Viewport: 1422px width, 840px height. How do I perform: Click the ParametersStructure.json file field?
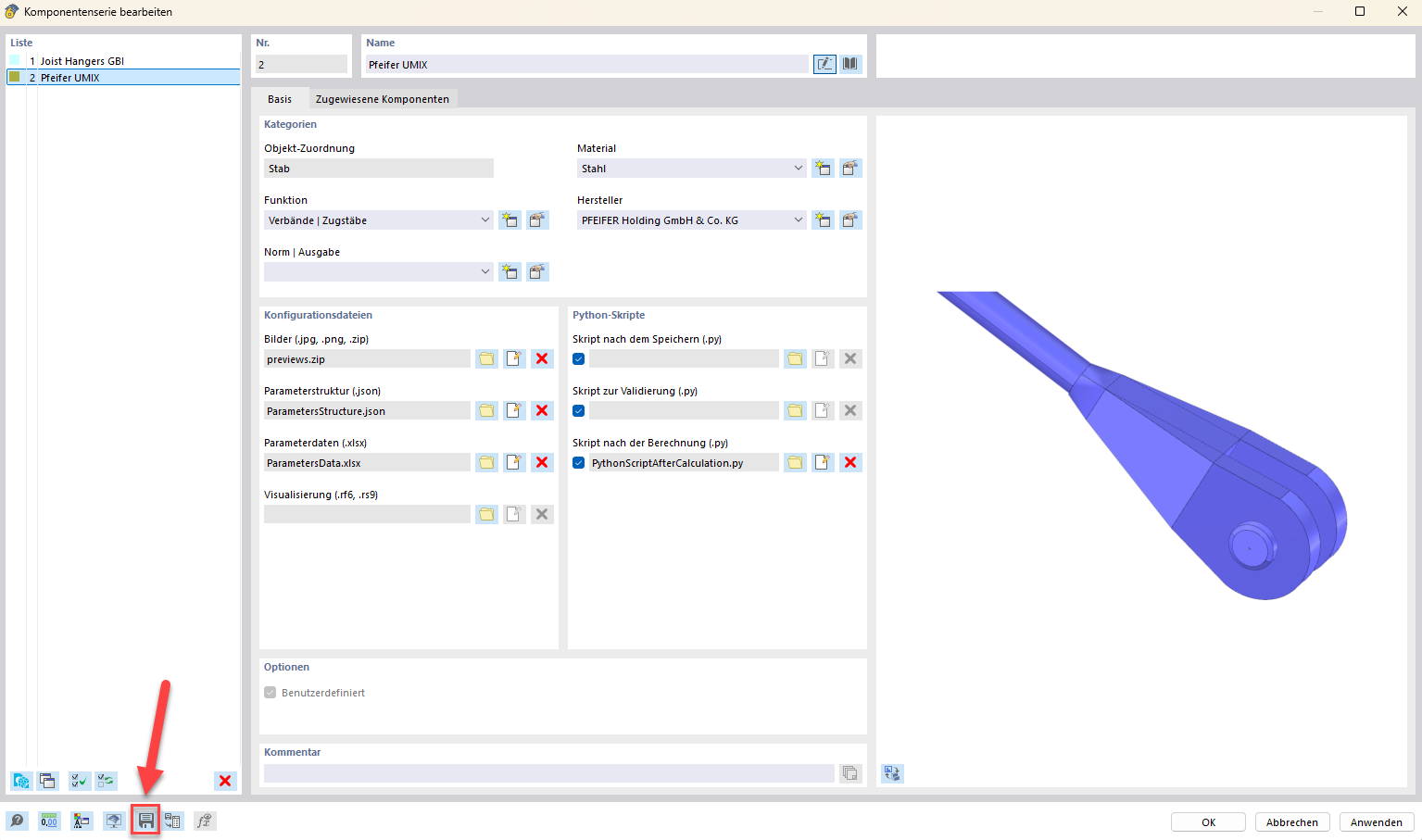367,411
